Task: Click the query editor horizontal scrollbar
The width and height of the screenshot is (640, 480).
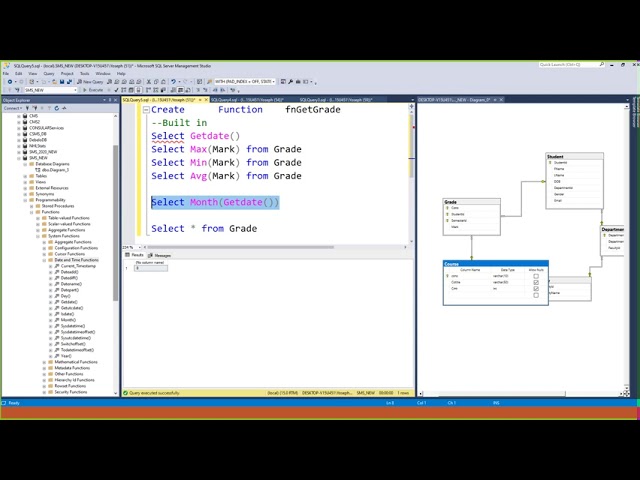Action: (x=241, y=247)
